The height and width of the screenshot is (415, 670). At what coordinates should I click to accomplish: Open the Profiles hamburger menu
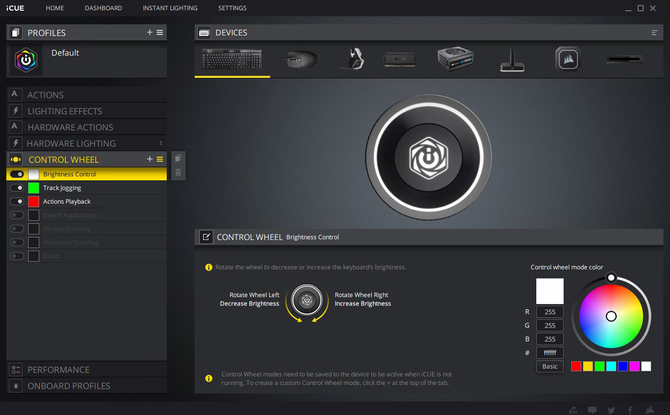click(160, 32)
